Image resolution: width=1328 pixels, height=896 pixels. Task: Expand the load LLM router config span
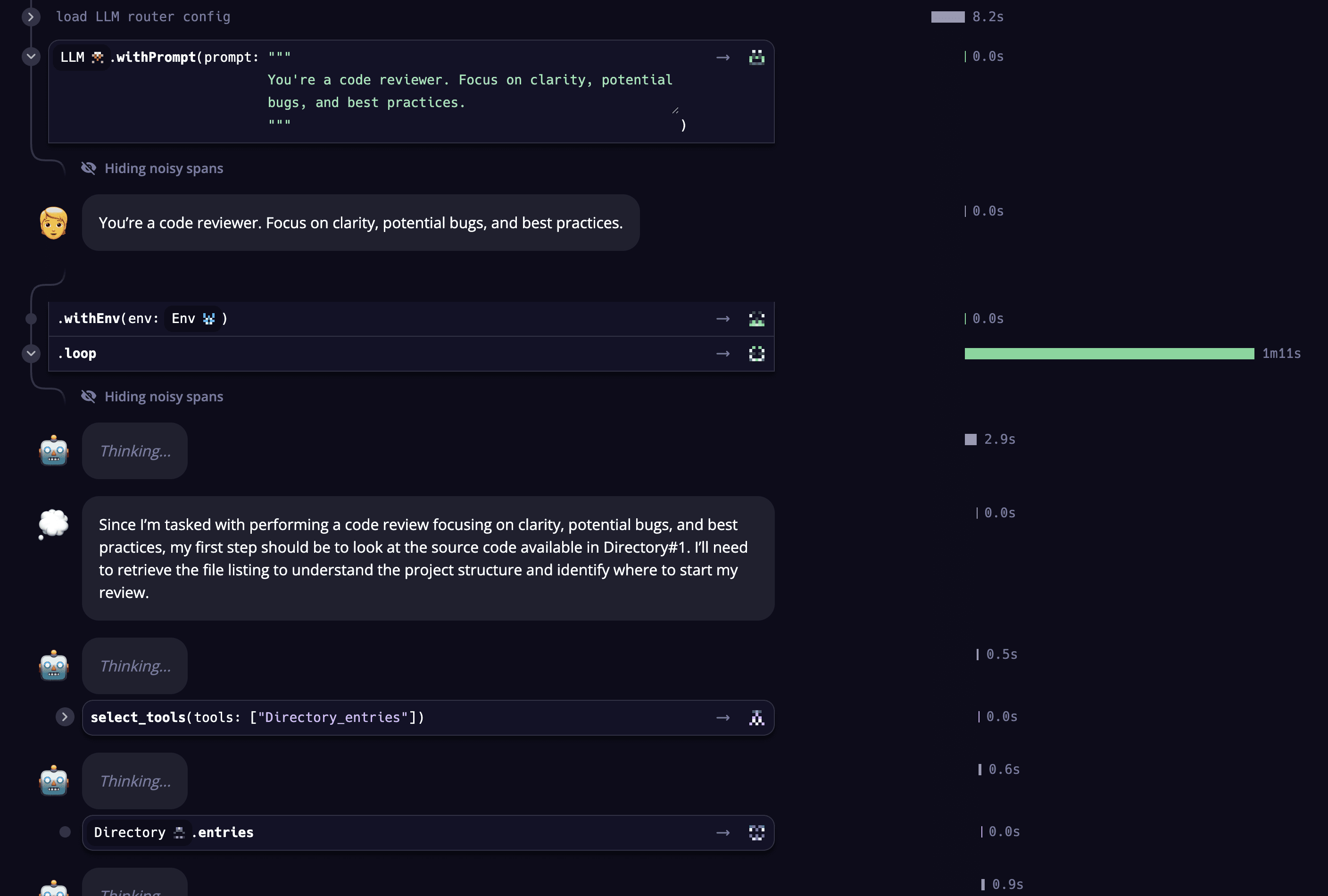[32, 17]
